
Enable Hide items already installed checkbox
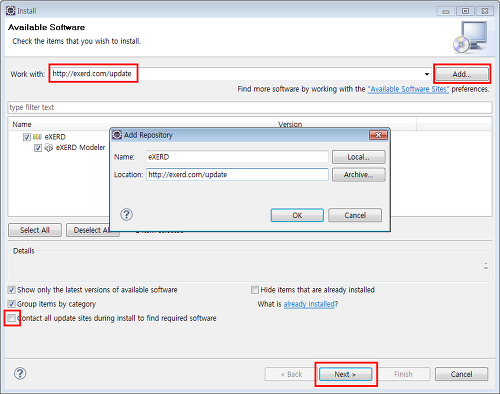(255, 290)
